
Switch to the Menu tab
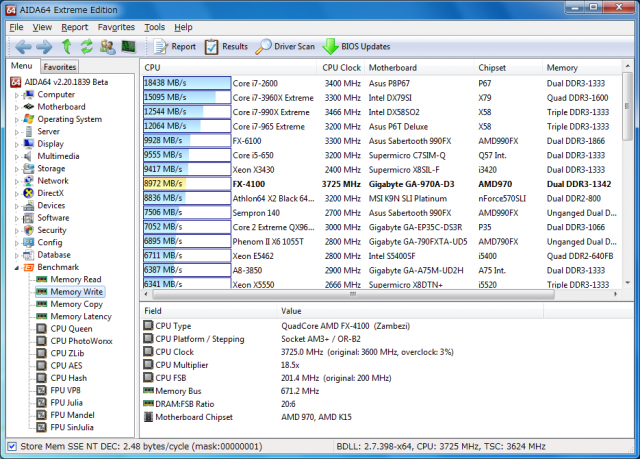point(22,66)
